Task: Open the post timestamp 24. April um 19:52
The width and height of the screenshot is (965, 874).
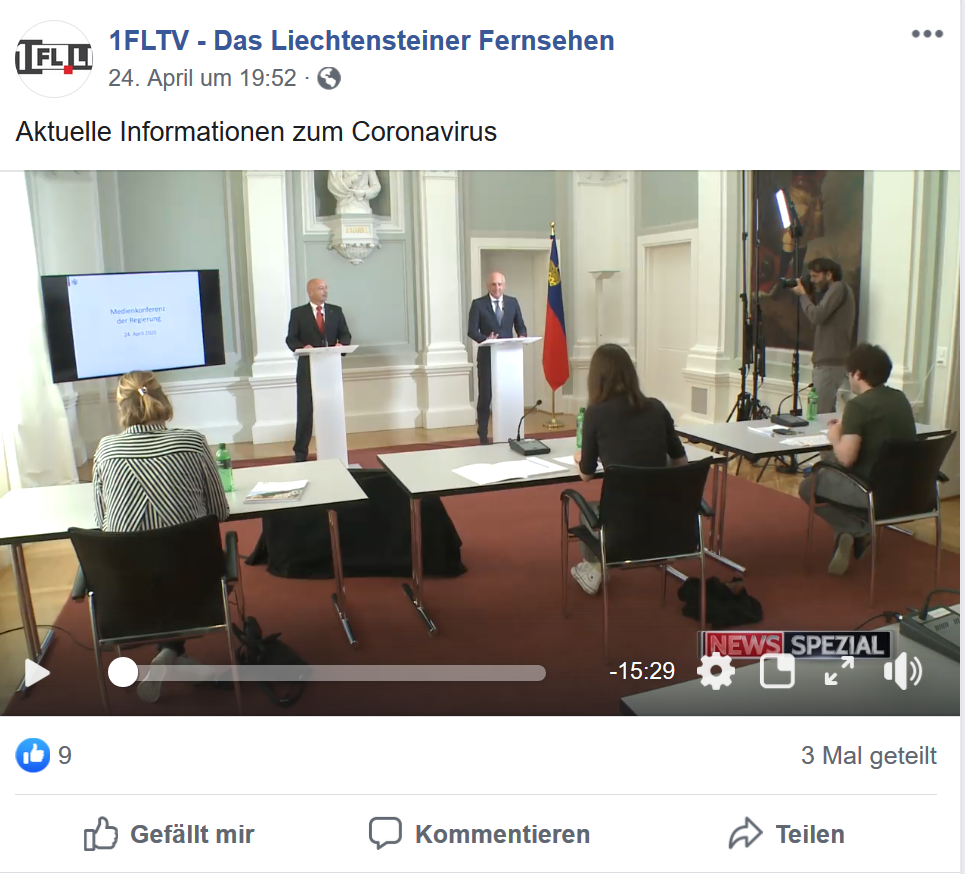Action: (x=202, y=78)
